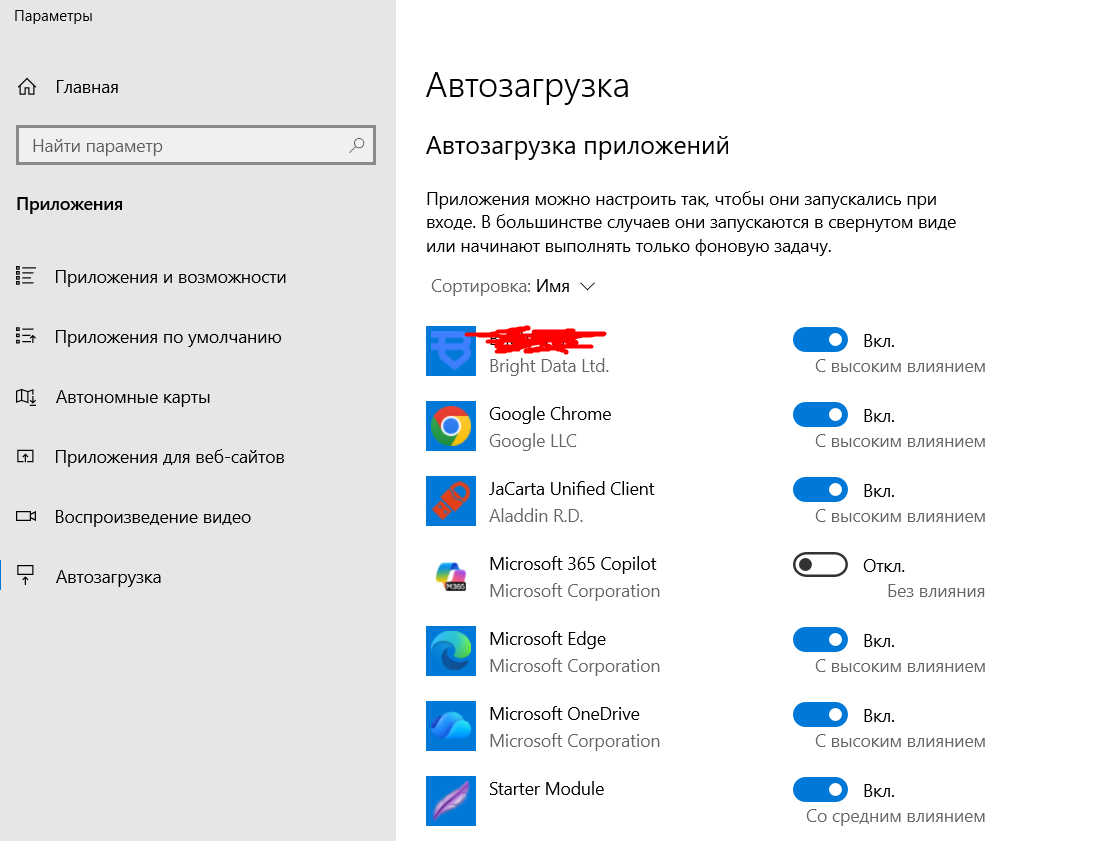Click the Приложения по умолчанию icon
Screen dimensions: 1095x841
(26, 336)
